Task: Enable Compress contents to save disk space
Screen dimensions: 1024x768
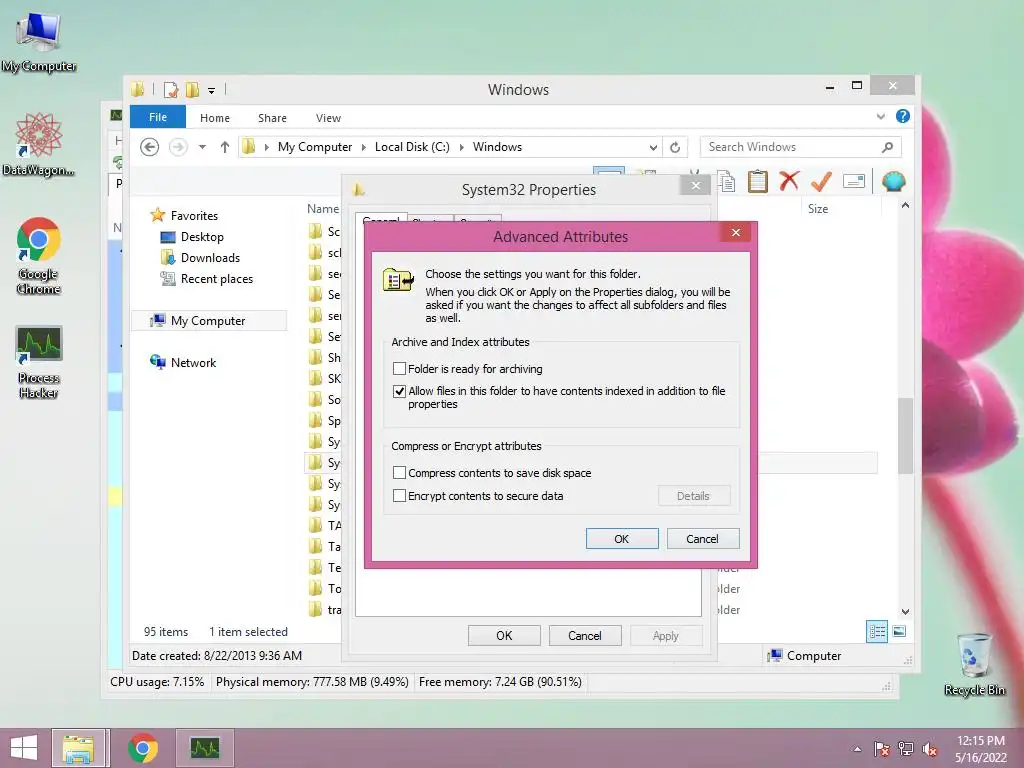Action: [399, 473]
